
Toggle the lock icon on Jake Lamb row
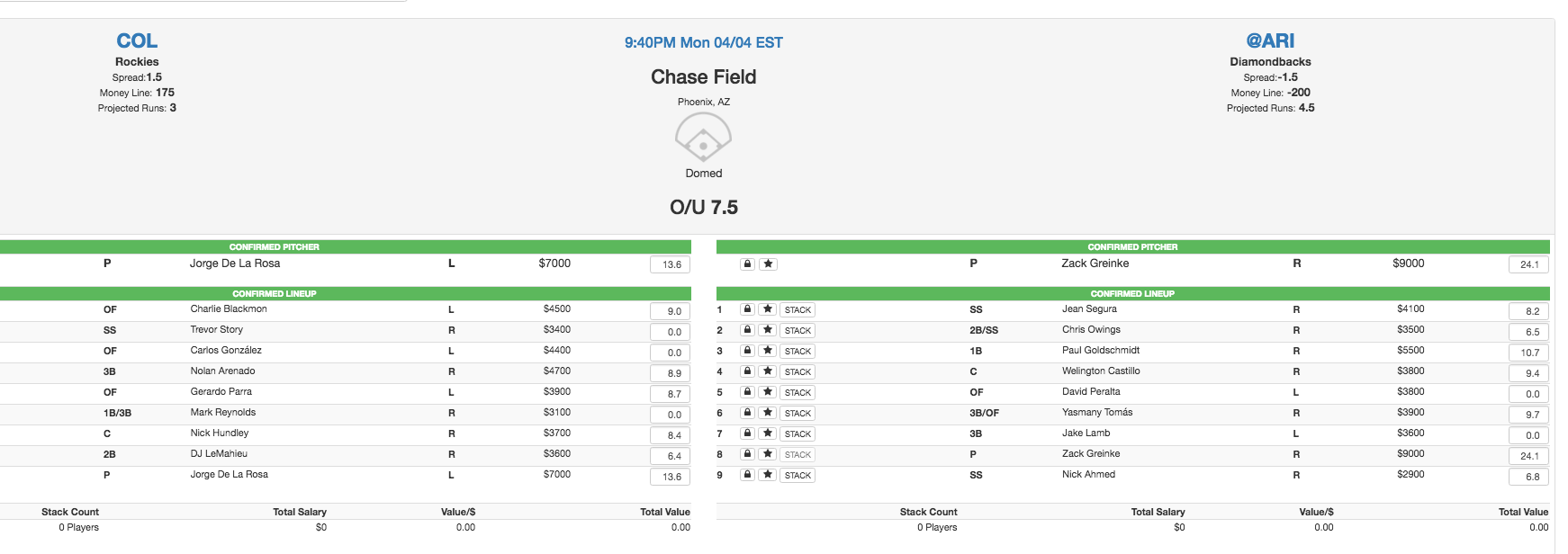coord(747,433)
